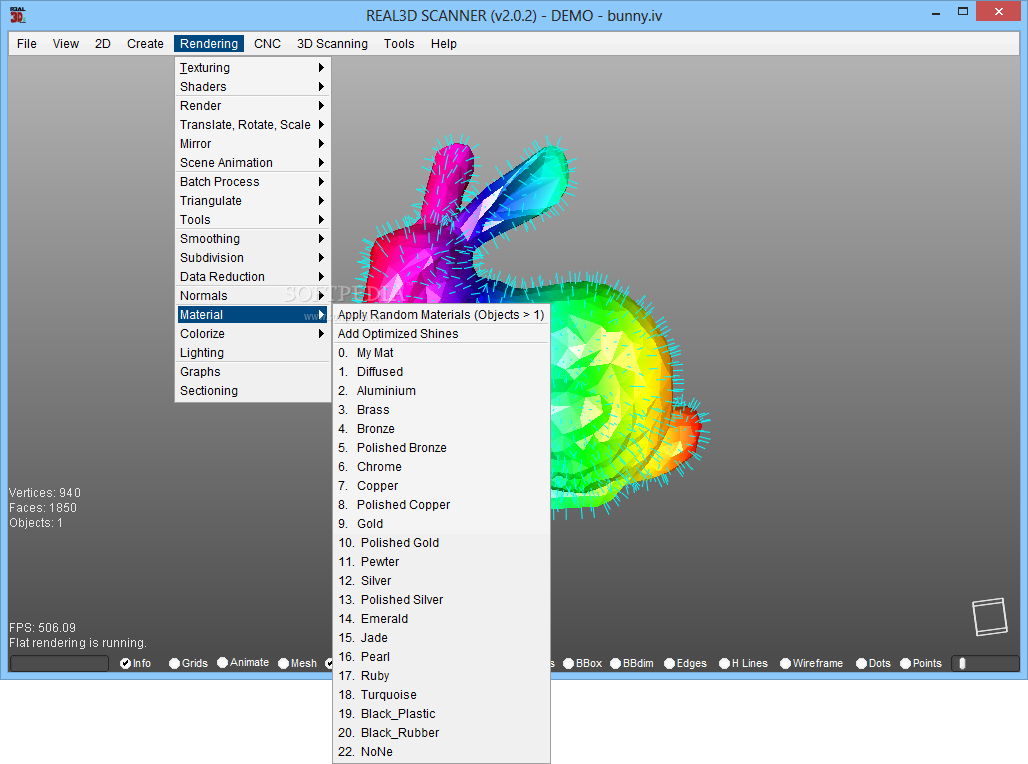Apply the Polished Bronze material
Screen dimensions: 1028x764
coord(441,448)
